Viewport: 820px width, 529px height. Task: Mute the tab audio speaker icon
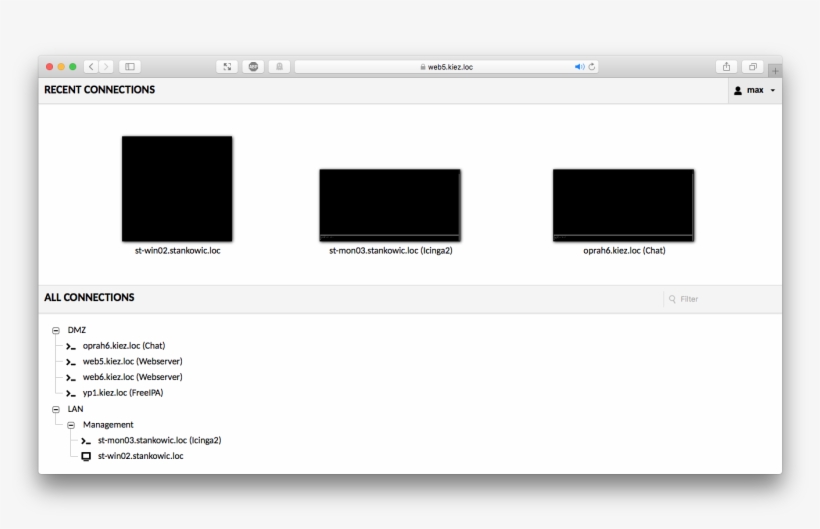click(x=579, y=67)
